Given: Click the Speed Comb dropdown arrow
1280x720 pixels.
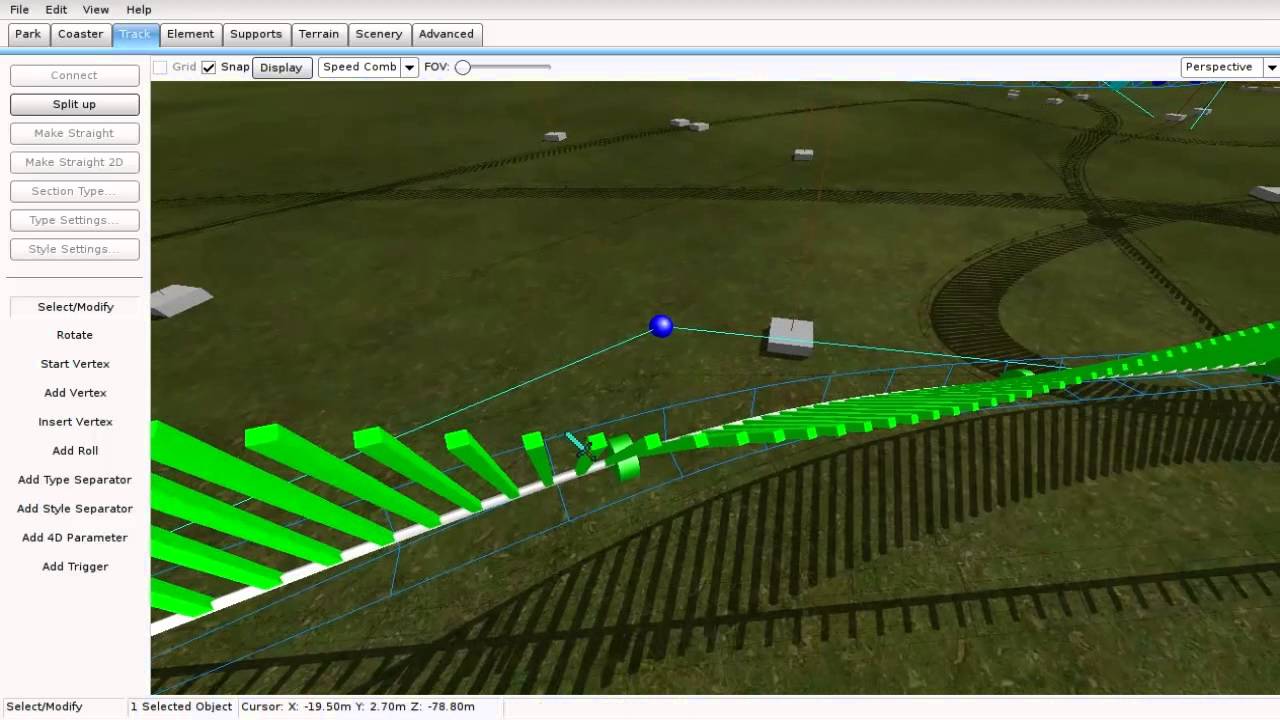Looking at the screenshot, I should pos(409,67).
